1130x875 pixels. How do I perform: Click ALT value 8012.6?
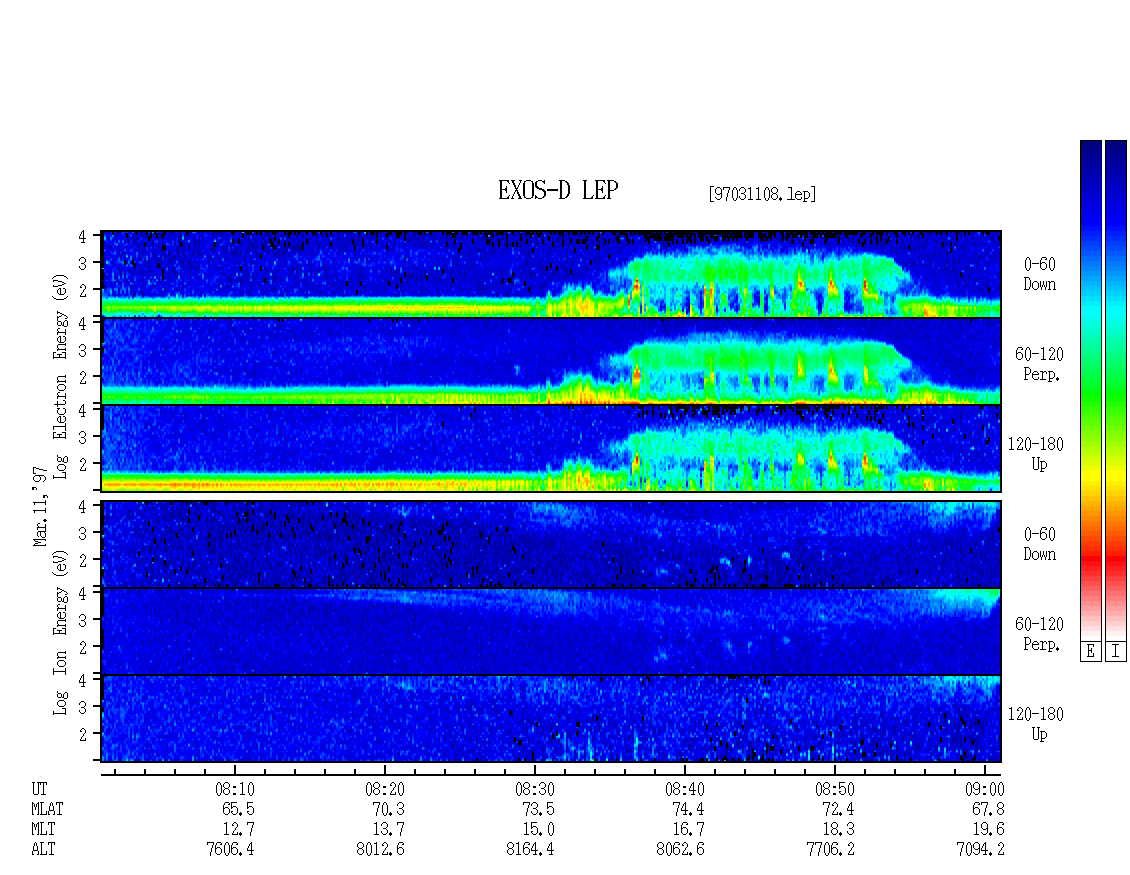pyautogui.click(x=380, y=850)
